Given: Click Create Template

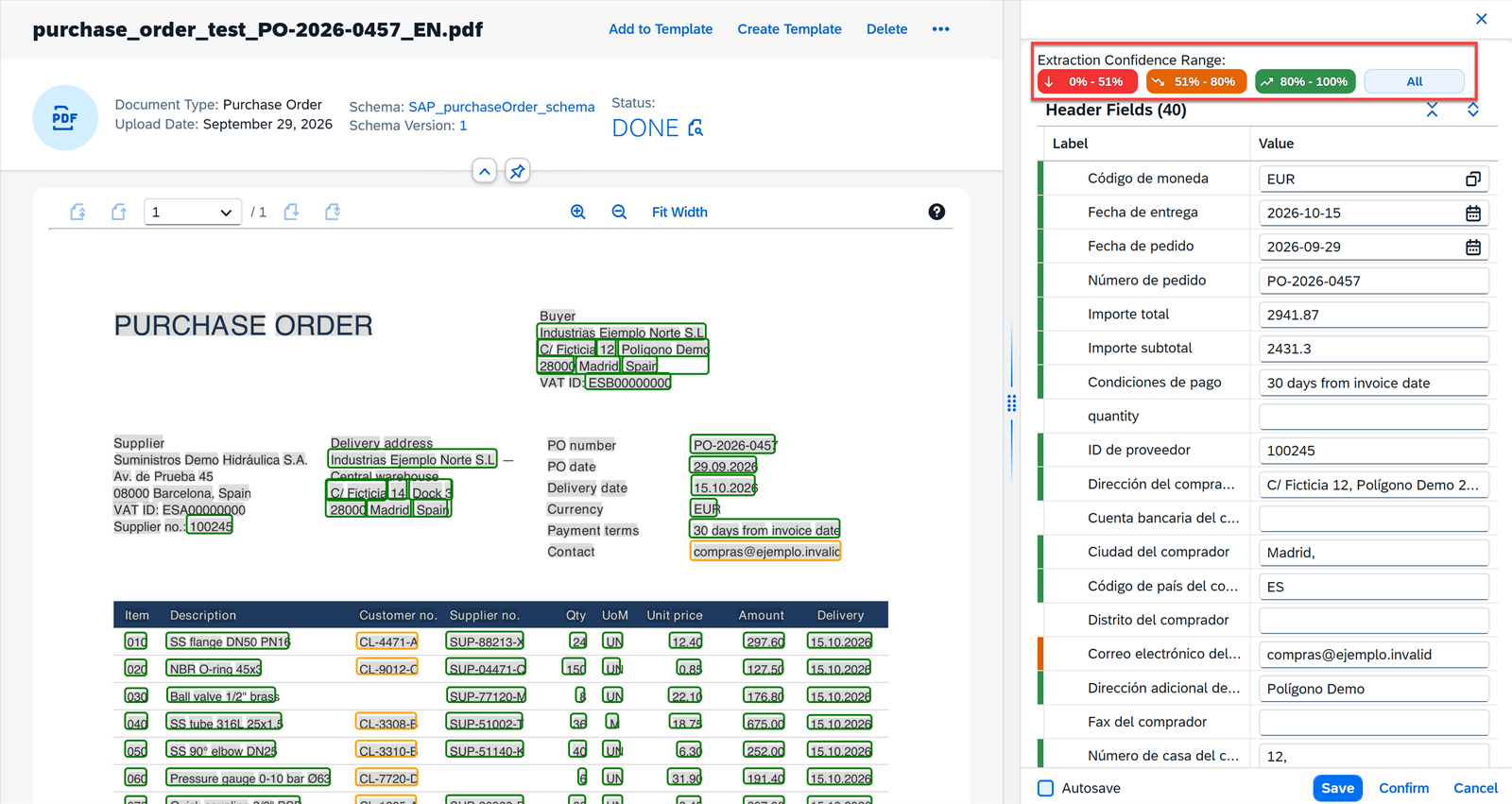Looking at the screenshot, I should (789, 29).
